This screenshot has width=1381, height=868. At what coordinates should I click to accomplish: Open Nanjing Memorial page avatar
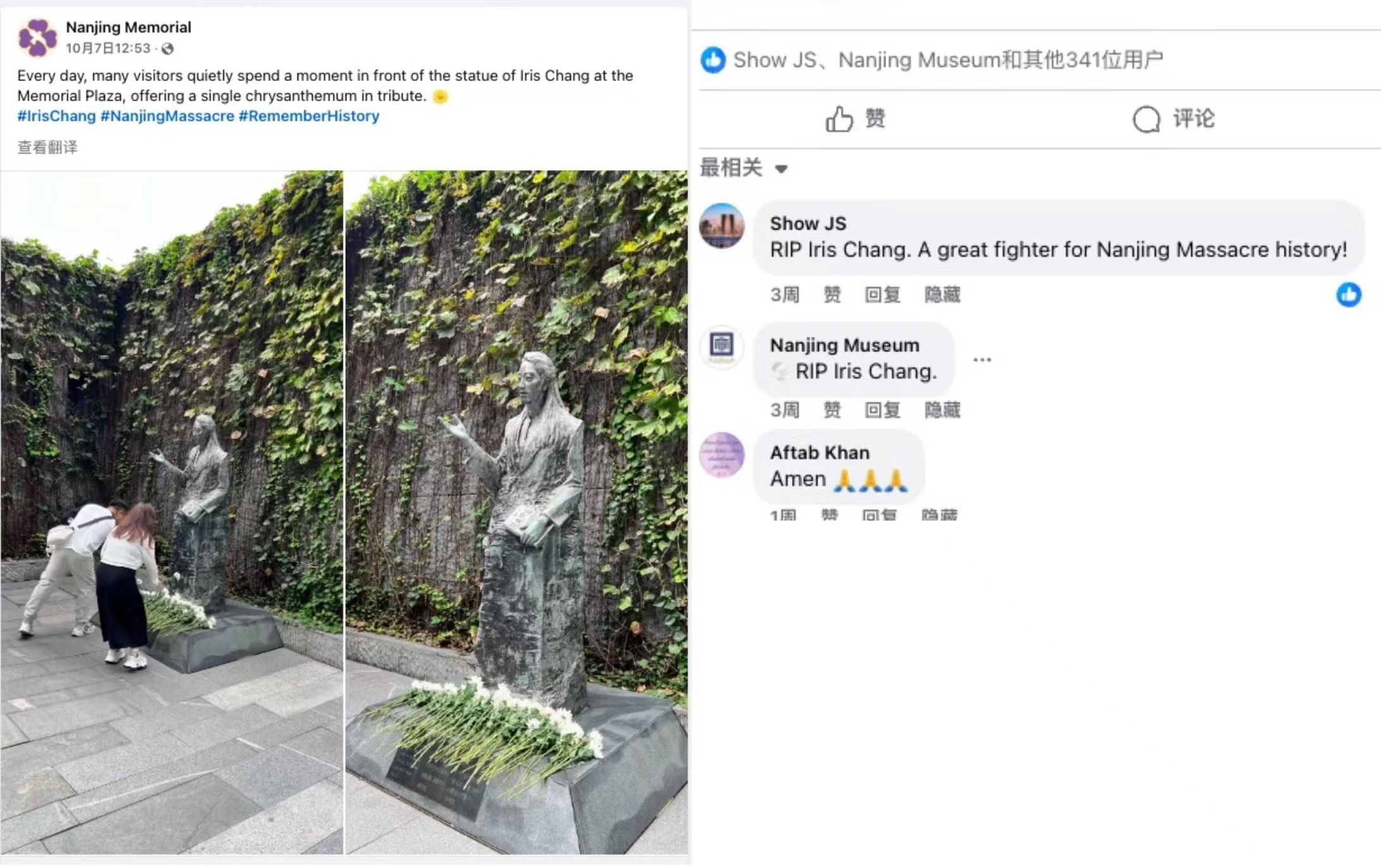[x=37, y=37]
